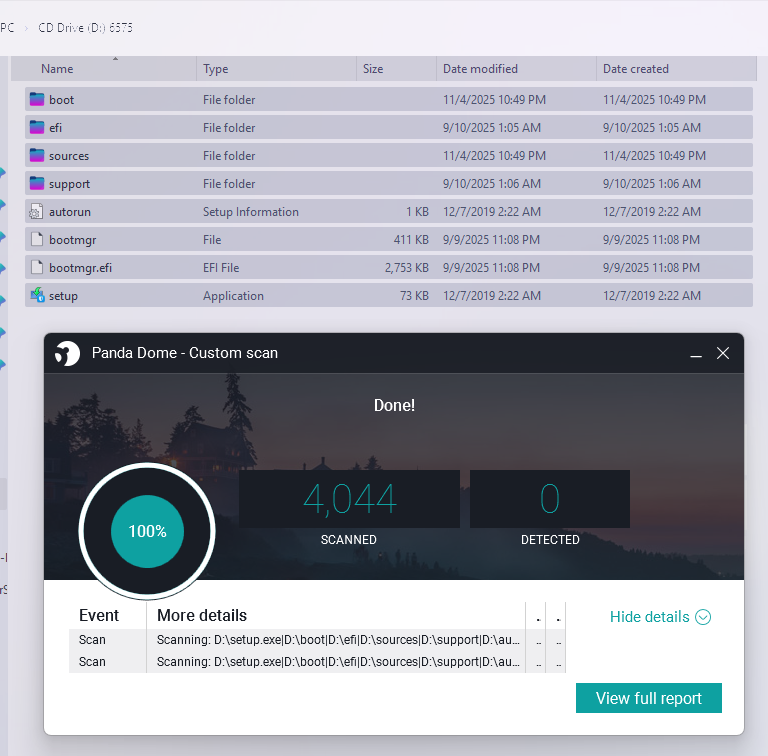The height and width of the screenshot is (756, 768).
Task: Collapse details using the Hide details chevron
Action: click(703, 616)
